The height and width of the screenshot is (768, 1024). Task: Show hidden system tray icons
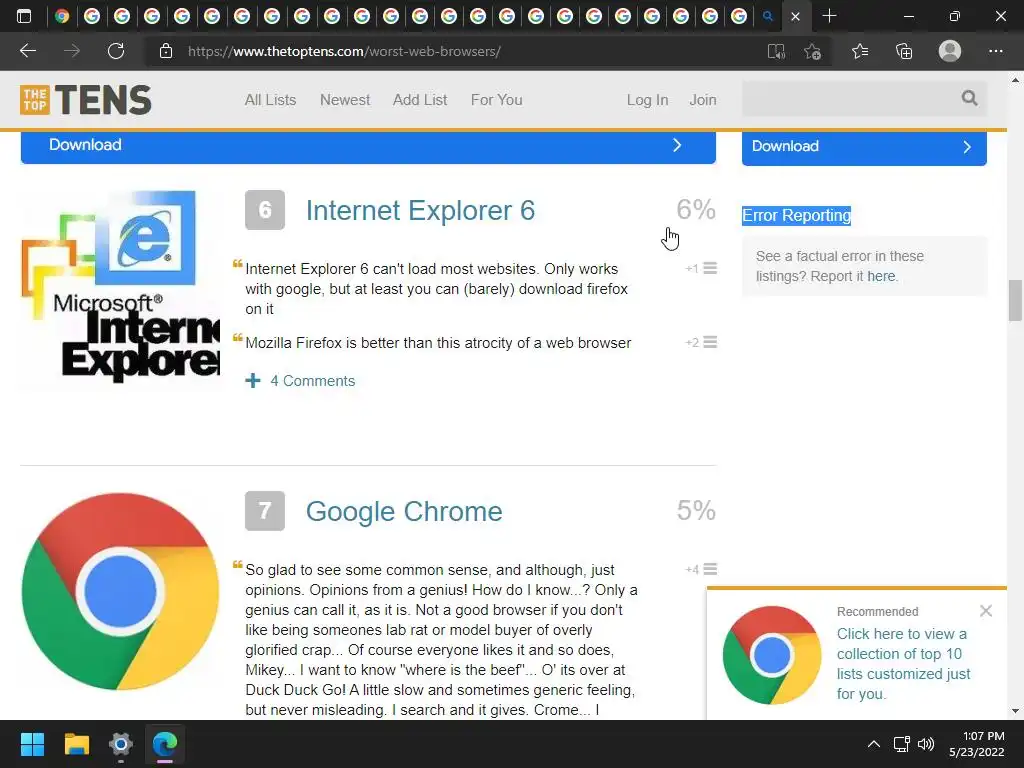coord(873,744)
